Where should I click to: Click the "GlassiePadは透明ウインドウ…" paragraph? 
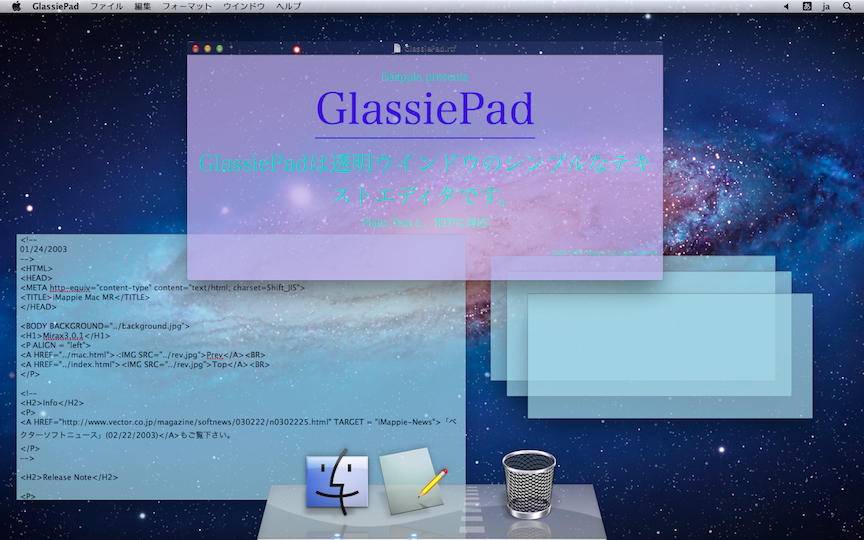pyautogui.click(x=425, y=179)
